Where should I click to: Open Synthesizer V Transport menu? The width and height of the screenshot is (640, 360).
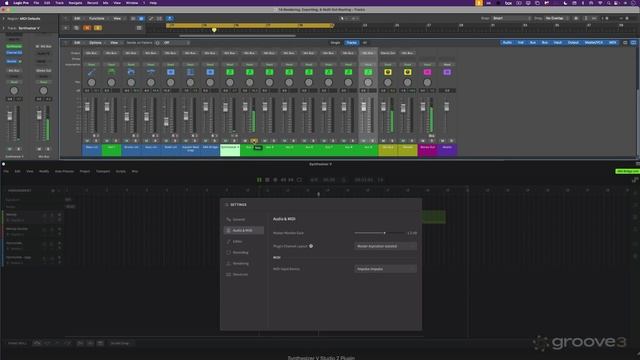(x=103, y=171)
